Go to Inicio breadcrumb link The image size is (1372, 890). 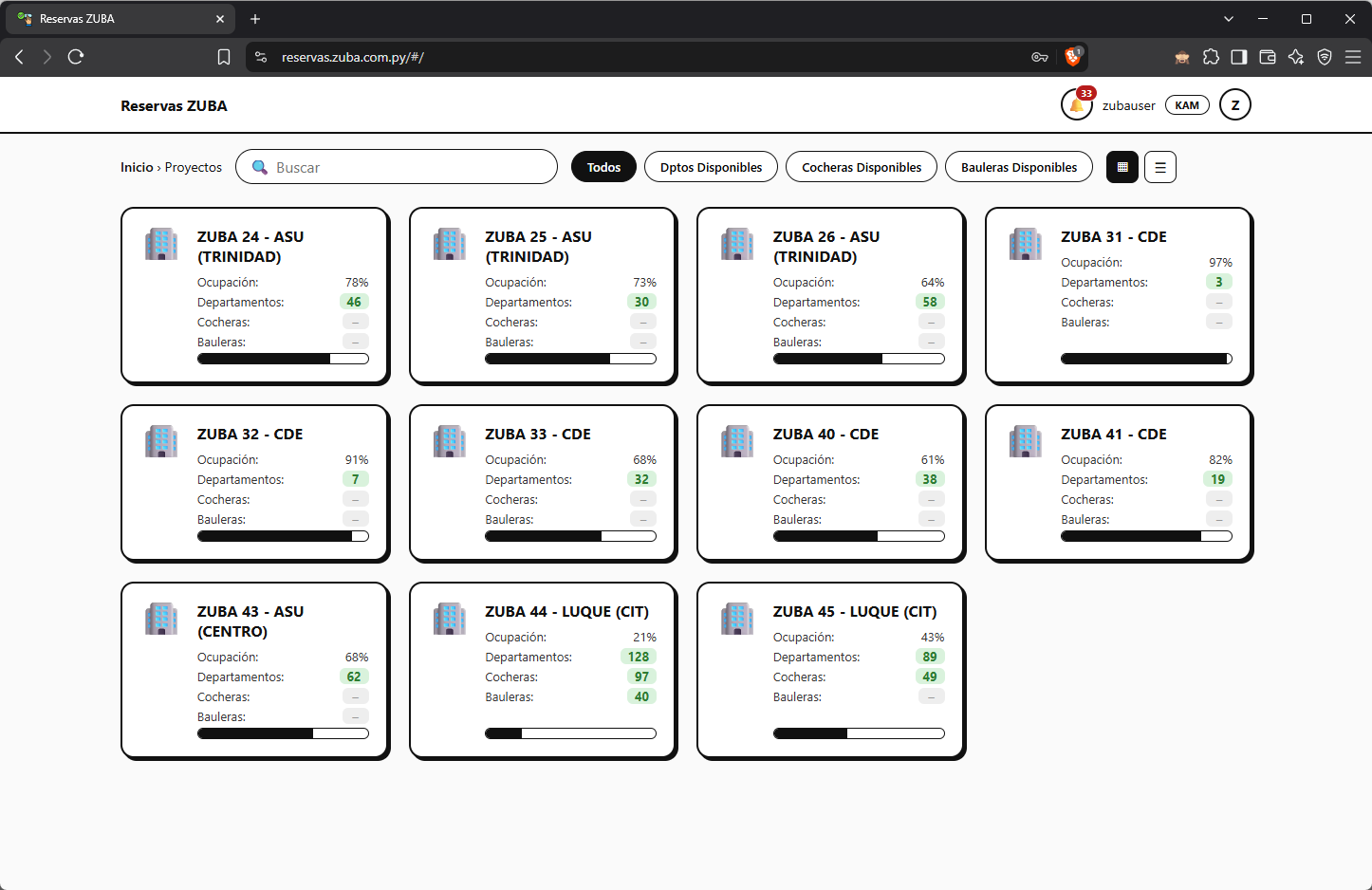(137, 167)
